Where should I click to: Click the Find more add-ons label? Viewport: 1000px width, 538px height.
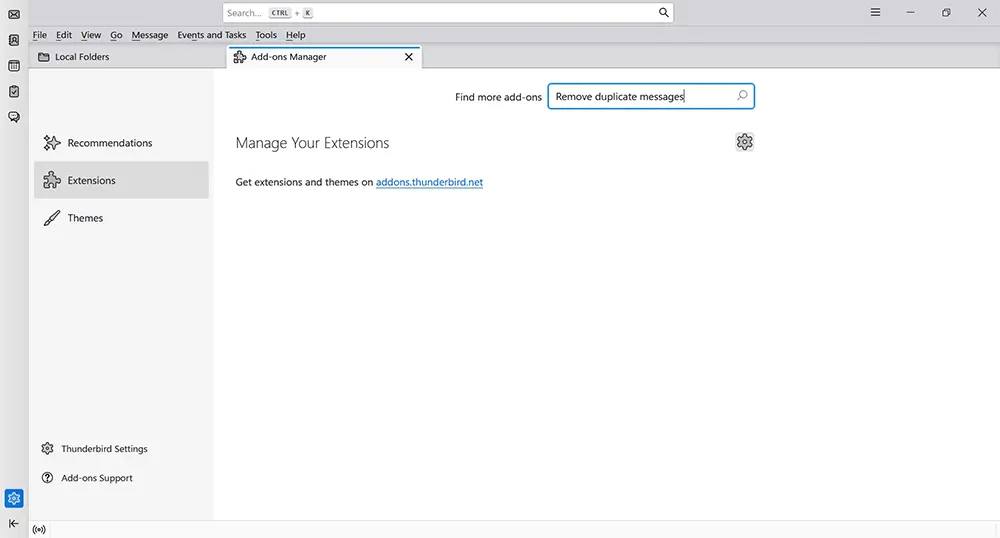(498, 97)
